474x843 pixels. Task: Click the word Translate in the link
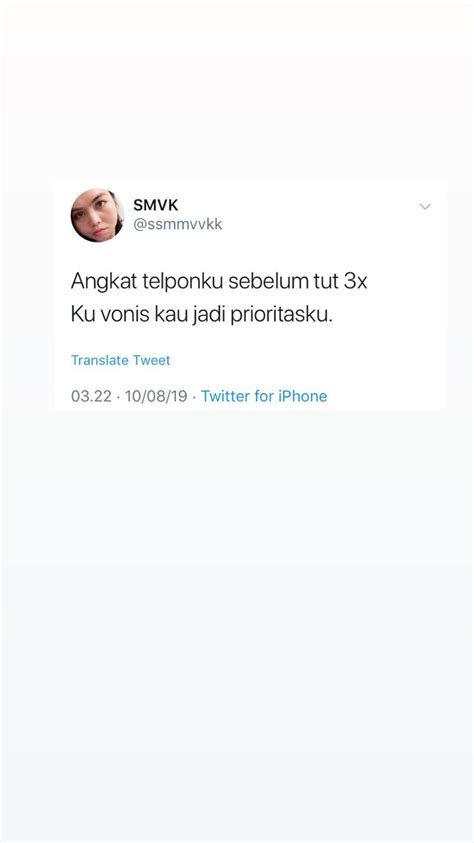[x=99, y=360]
